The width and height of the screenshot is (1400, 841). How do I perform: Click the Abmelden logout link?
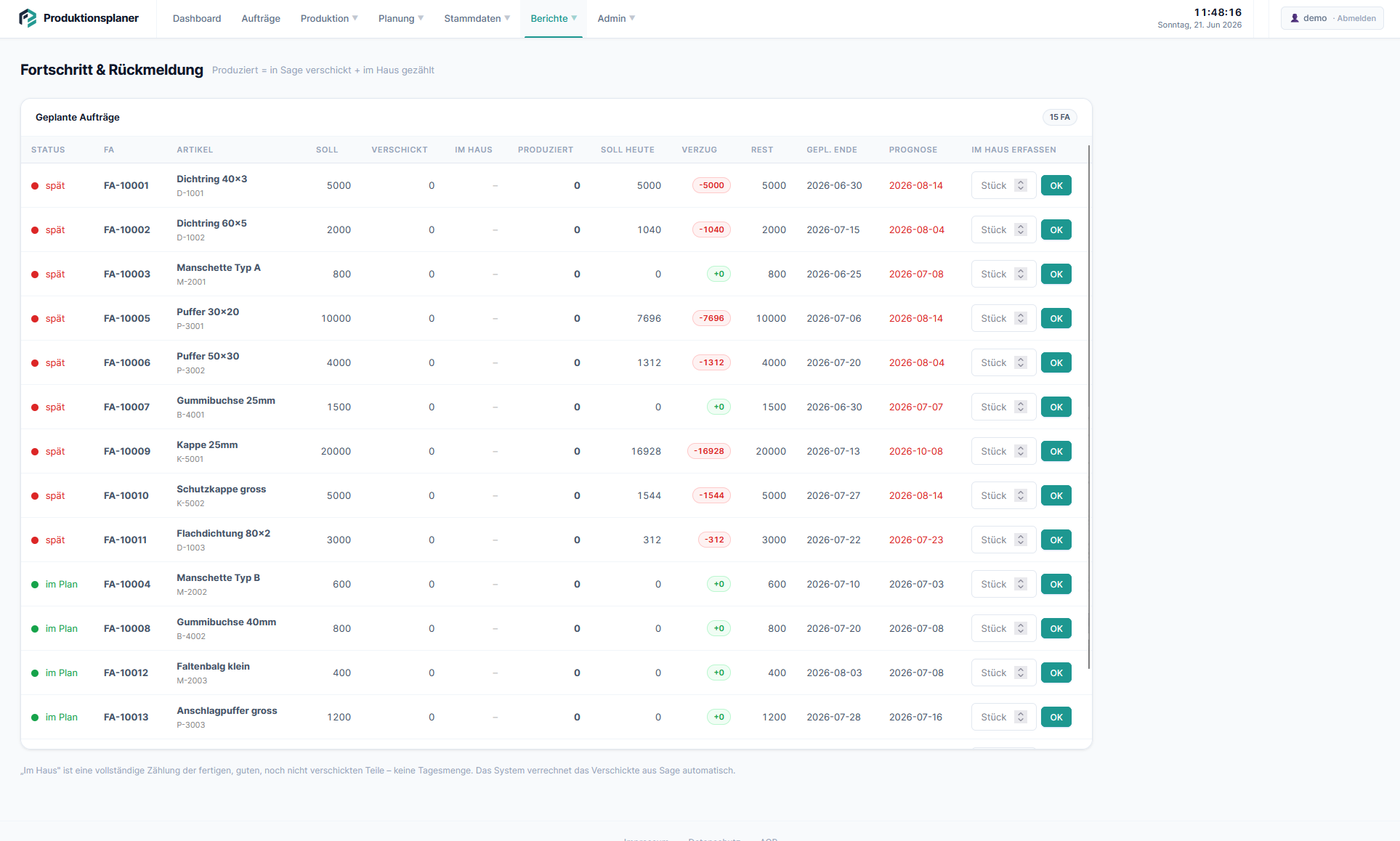tap(1356, 18)
